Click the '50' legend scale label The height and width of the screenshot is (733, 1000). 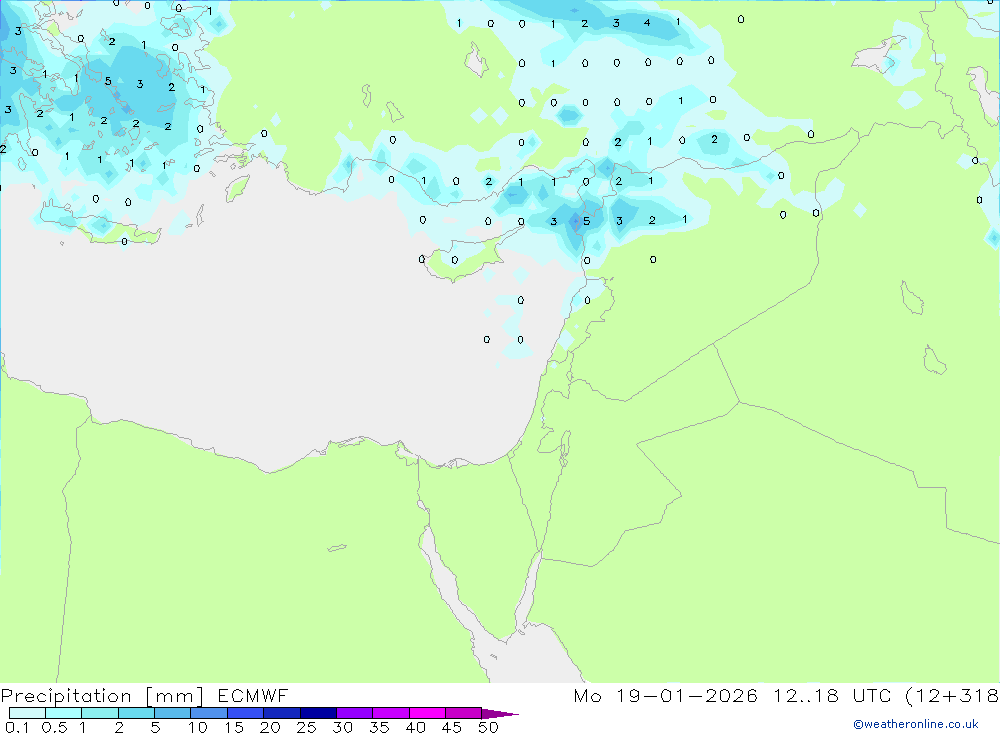(489, 727)
